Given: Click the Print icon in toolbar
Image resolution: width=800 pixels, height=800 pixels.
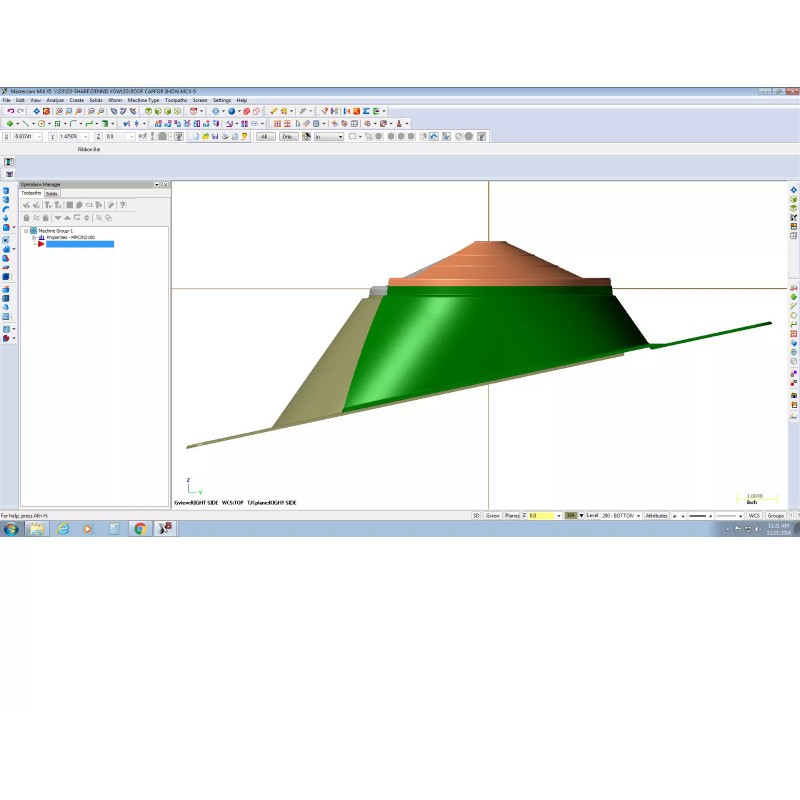Looking at the screenshot, I should [x=225, y=136].
